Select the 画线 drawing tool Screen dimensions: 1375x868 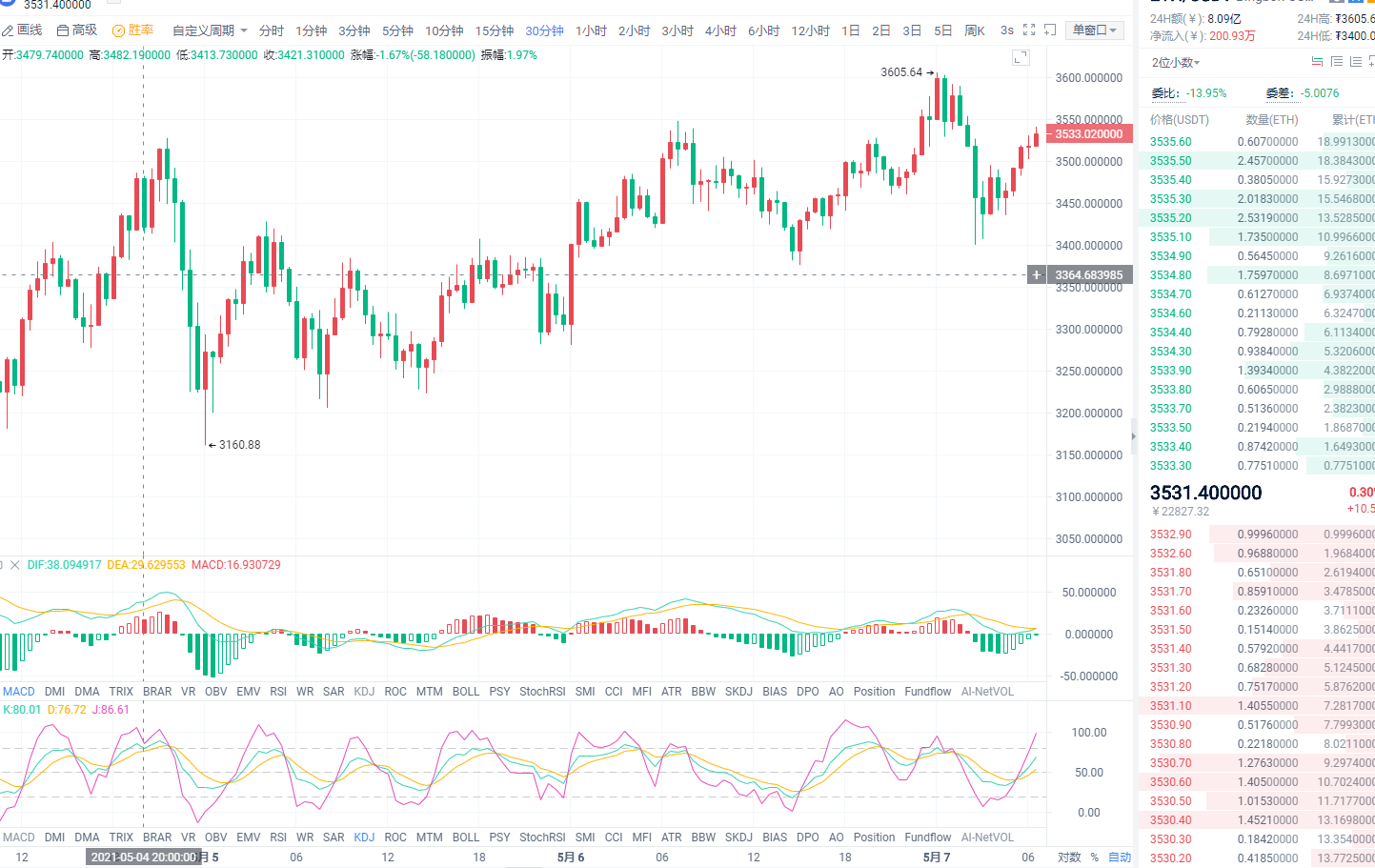pos(22,30)
